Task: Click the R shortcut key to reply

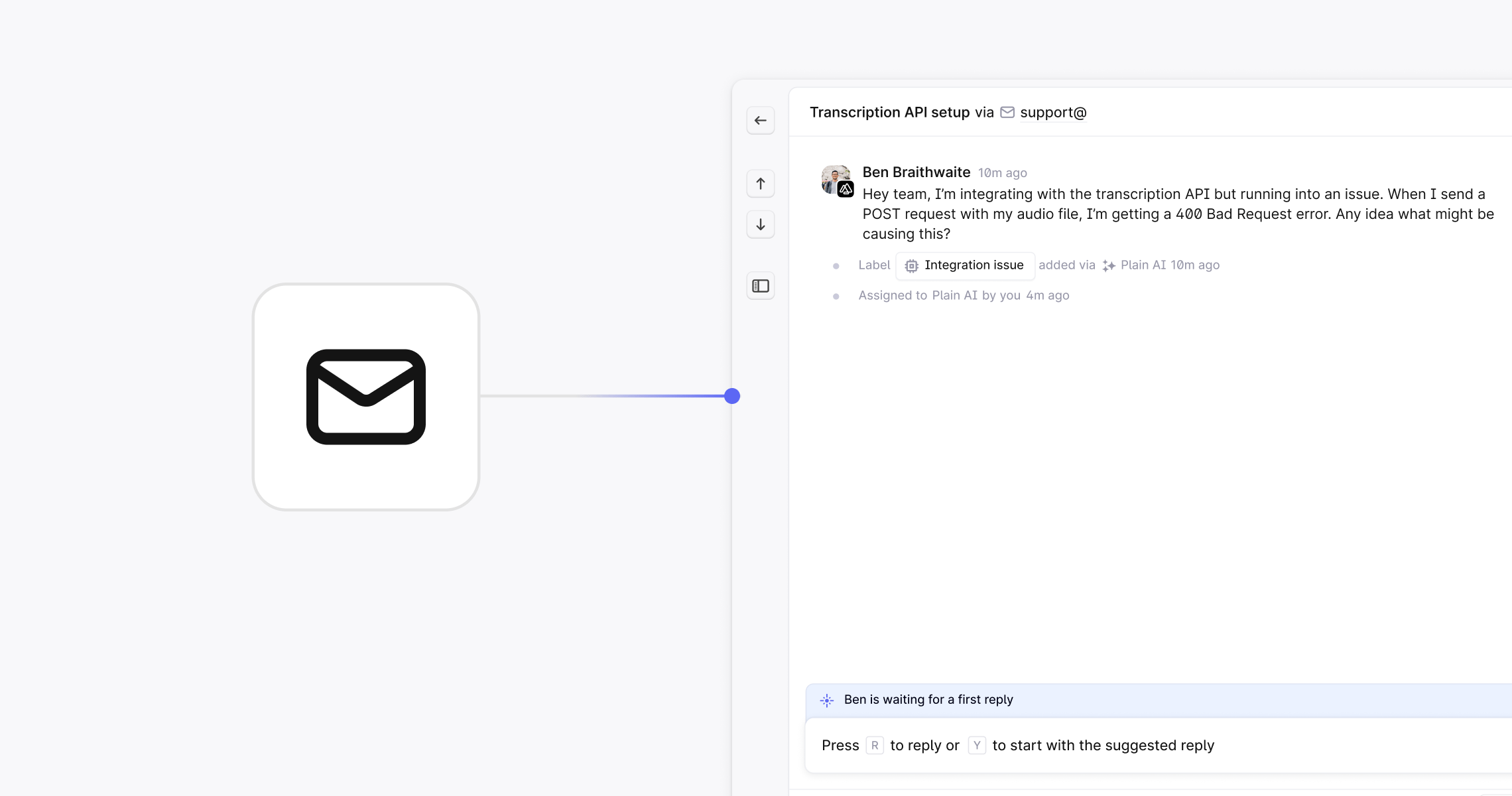Action: tap(875, 746)
